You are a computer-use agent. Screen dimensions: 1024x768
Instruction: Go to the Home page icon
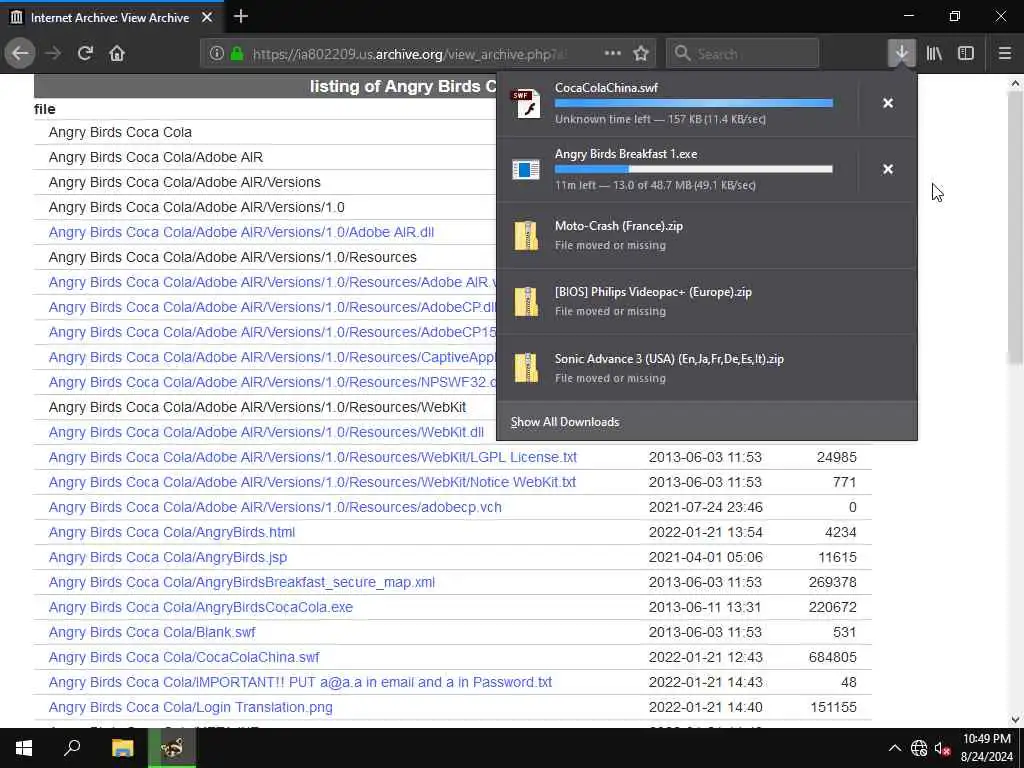[x=117, y=54]
